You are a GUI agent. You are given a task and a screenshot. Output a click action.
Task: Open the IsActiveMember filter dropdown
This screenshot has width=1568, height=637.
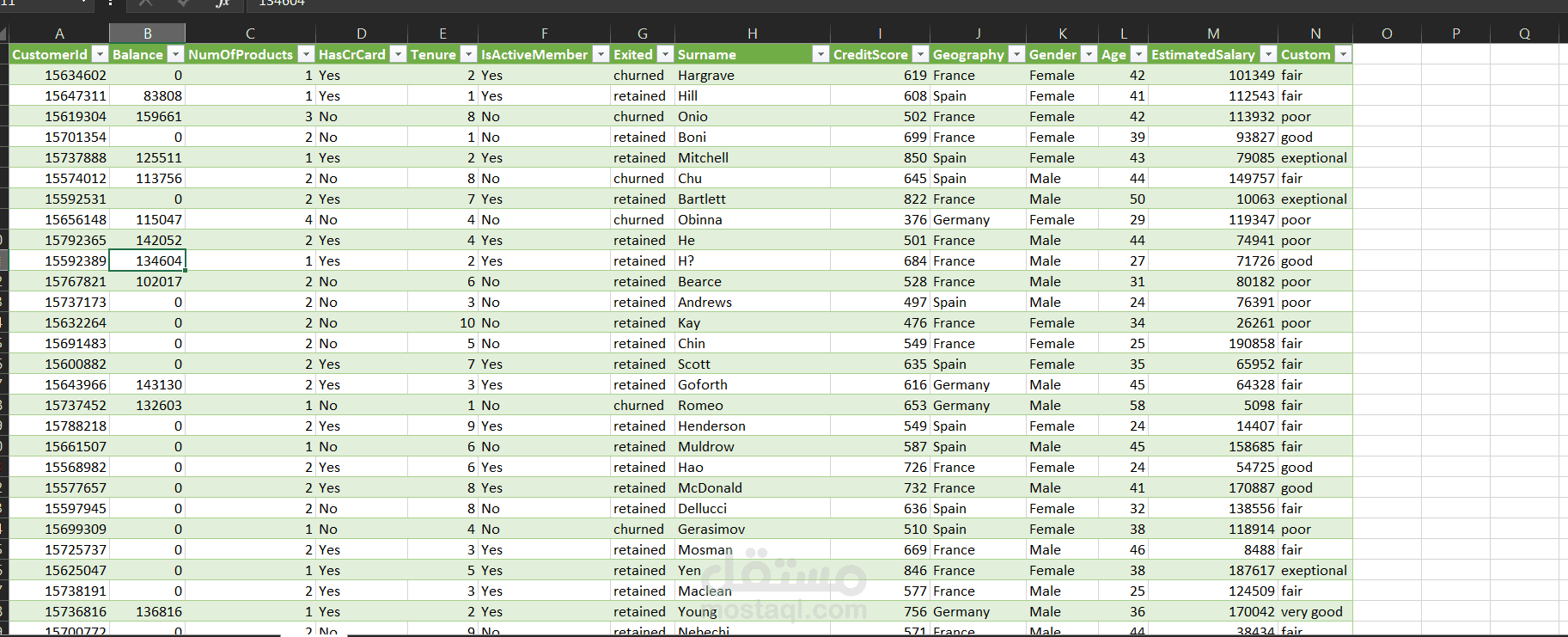(x=601, y=54)
